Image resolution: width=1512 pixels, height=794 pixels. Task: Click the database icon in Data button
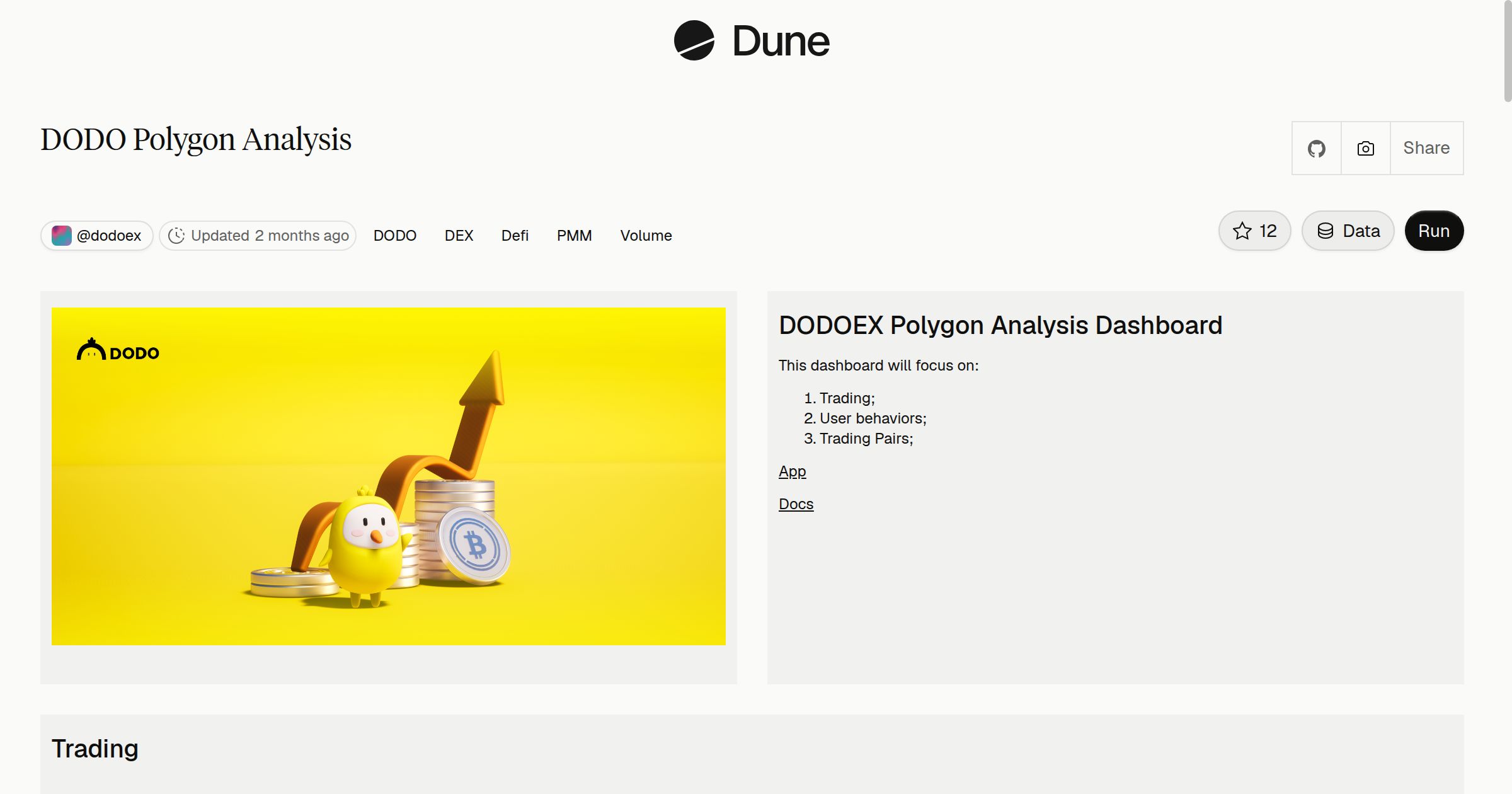click(x=1325, y=231)
